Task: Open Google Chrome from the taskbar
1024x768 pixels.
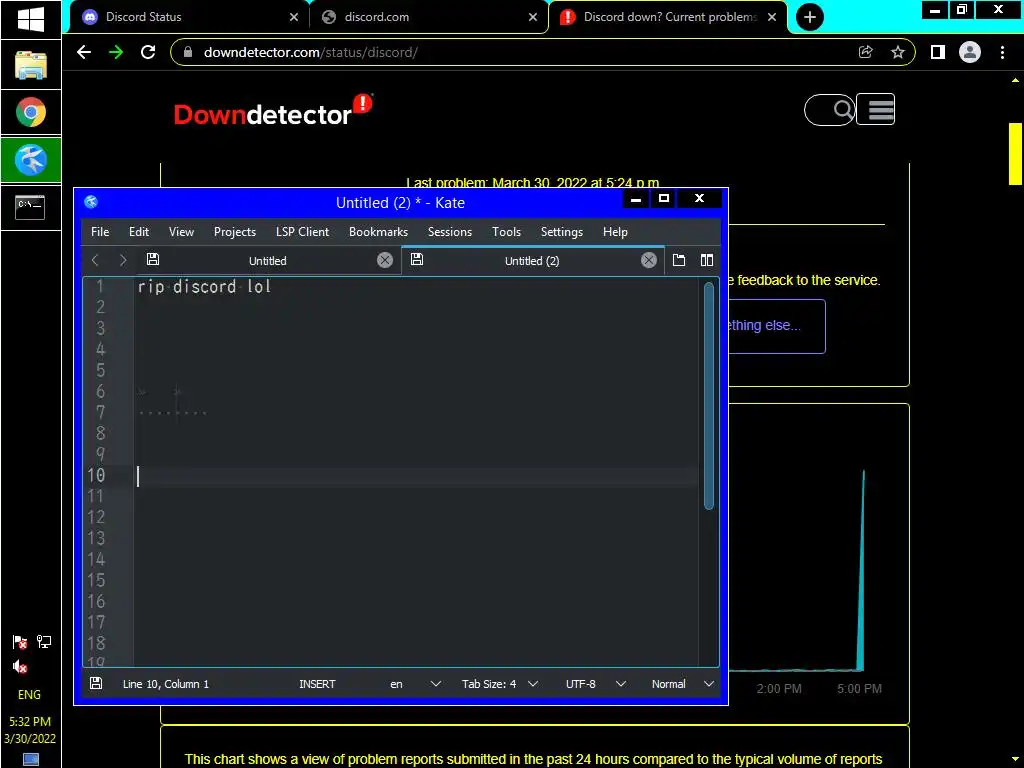Action: [31, 112]
